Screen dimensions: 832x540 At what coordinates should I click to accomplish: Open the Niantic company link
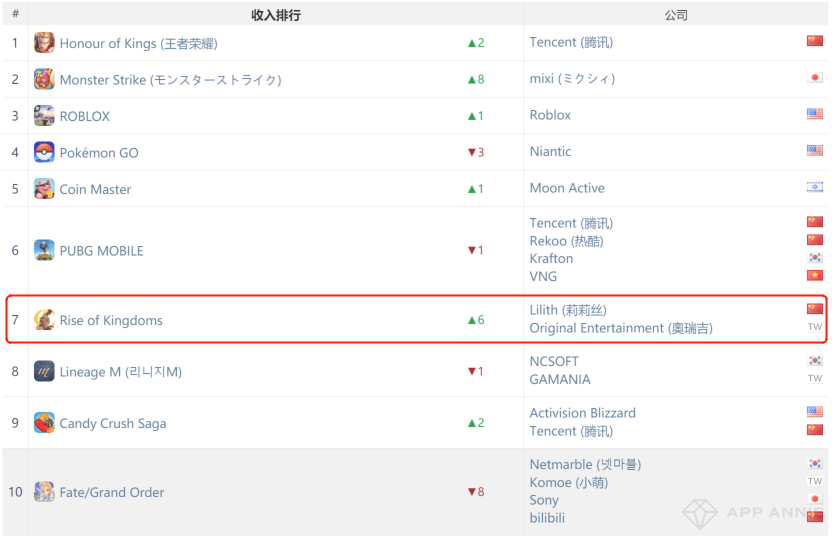tap(550, 152)
